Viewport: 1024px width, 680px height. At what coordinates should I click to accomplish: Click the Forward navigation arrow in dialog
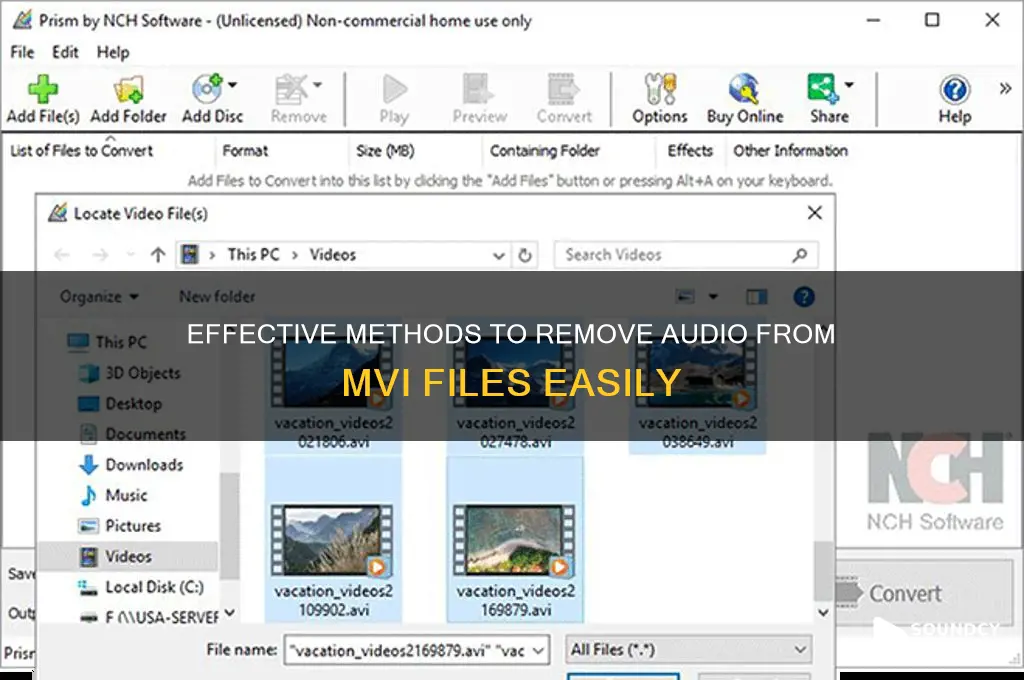tap(100, 255)
